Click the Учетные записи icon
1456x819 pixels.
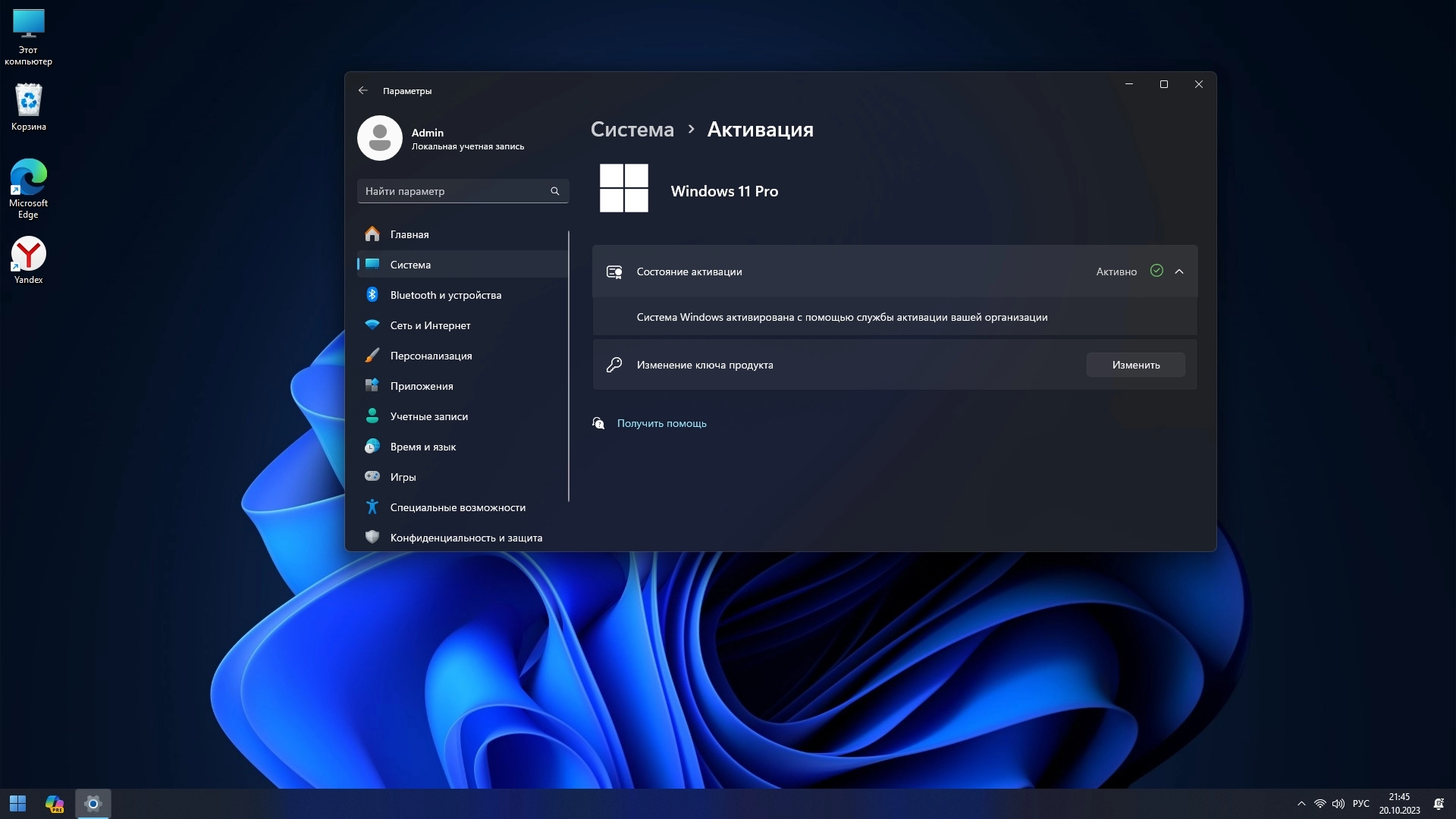pyautogui.click(x=372, y=416)
